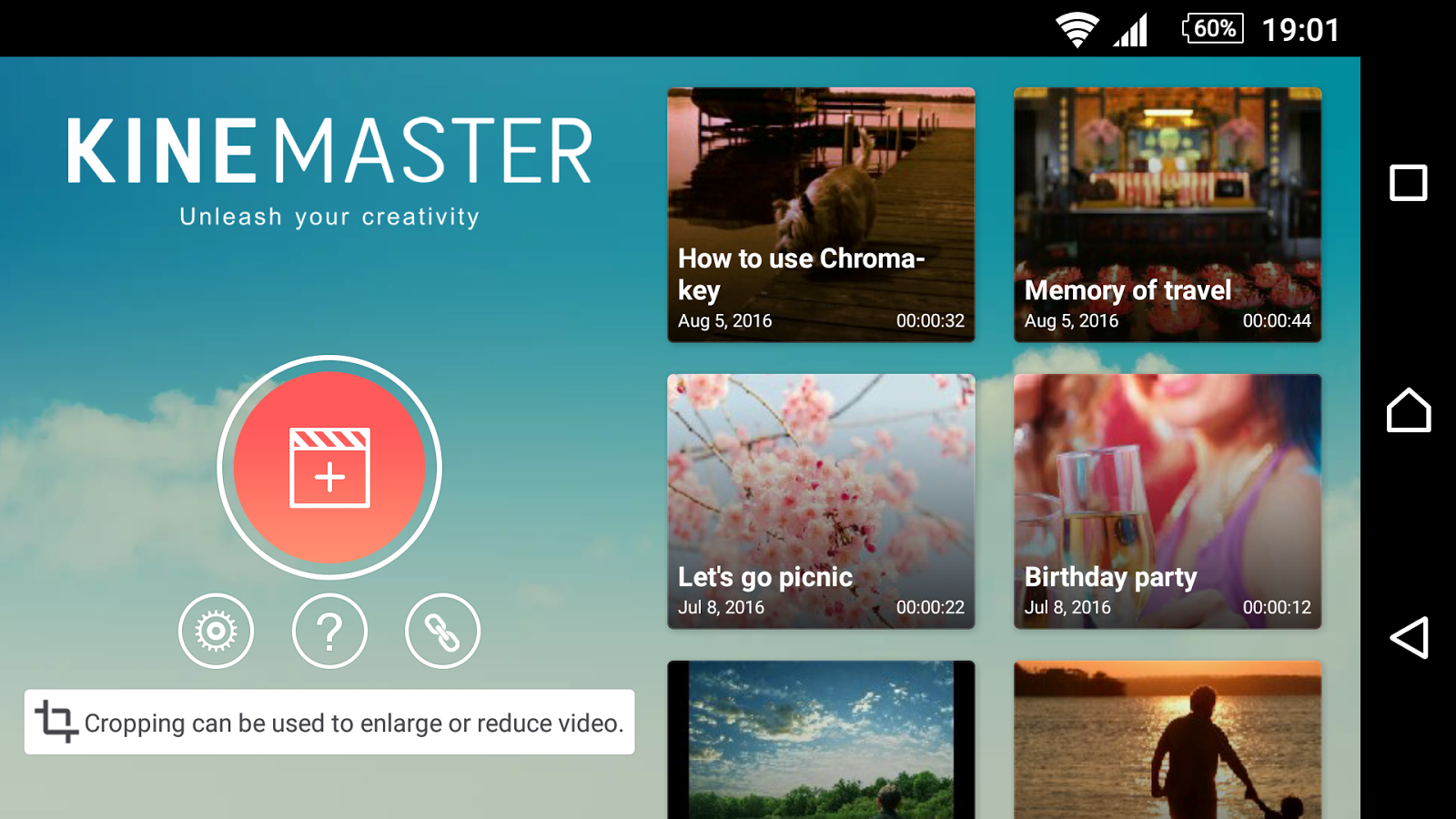The height and width of the screenshot is (819, 1456).
Task: Open the "Birthday party" project
Action: click(x=1168, y=501)
